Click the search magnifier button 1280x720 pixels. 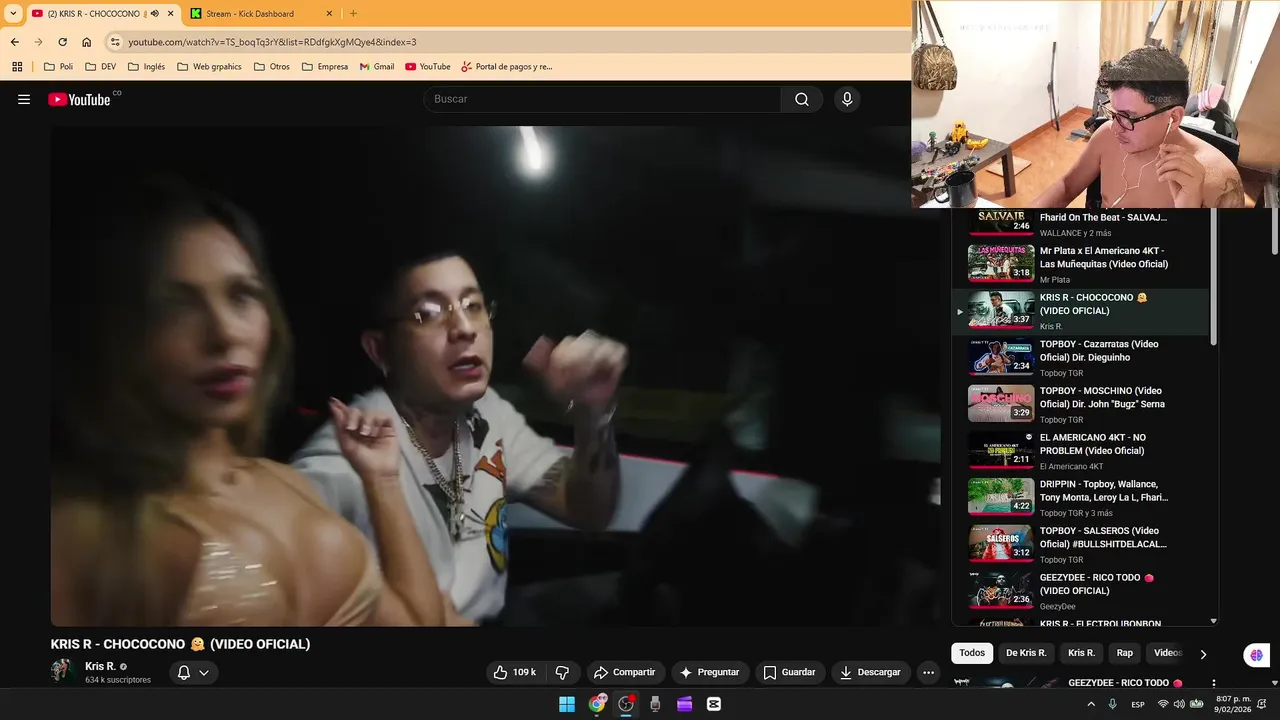(x=802, y=99)
